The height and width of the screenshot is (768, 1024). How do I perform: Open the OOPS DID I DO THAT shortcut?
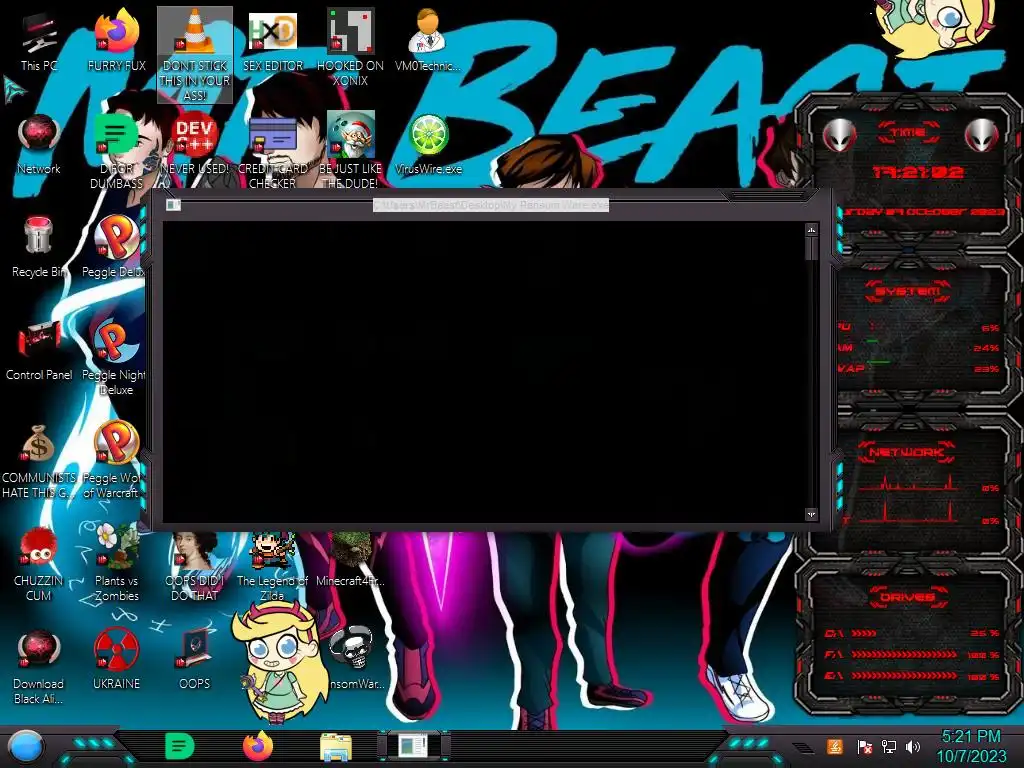pyautogui.click(x=195, y=567)
